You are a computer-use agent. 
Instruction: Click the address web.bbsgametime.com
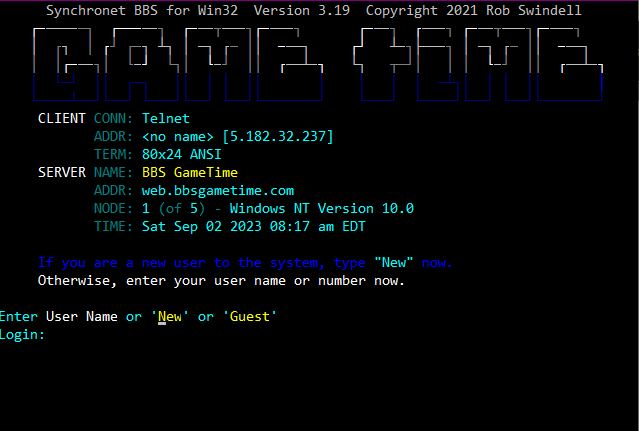click(218, 191)
